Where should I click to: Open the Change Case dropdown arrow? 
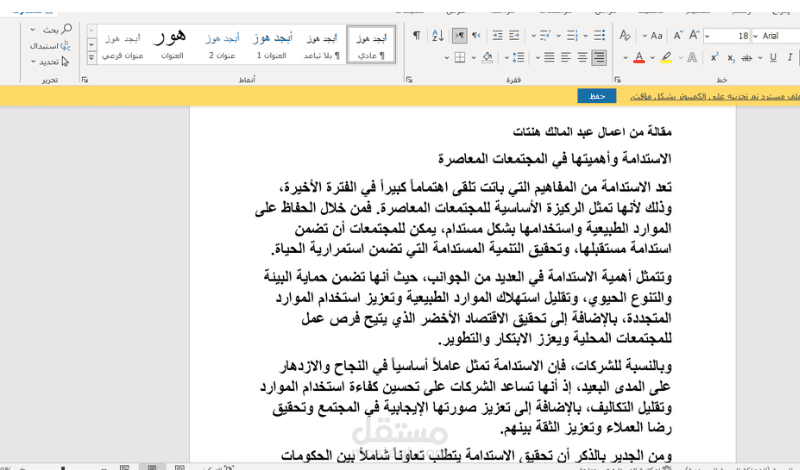point(645,36)
